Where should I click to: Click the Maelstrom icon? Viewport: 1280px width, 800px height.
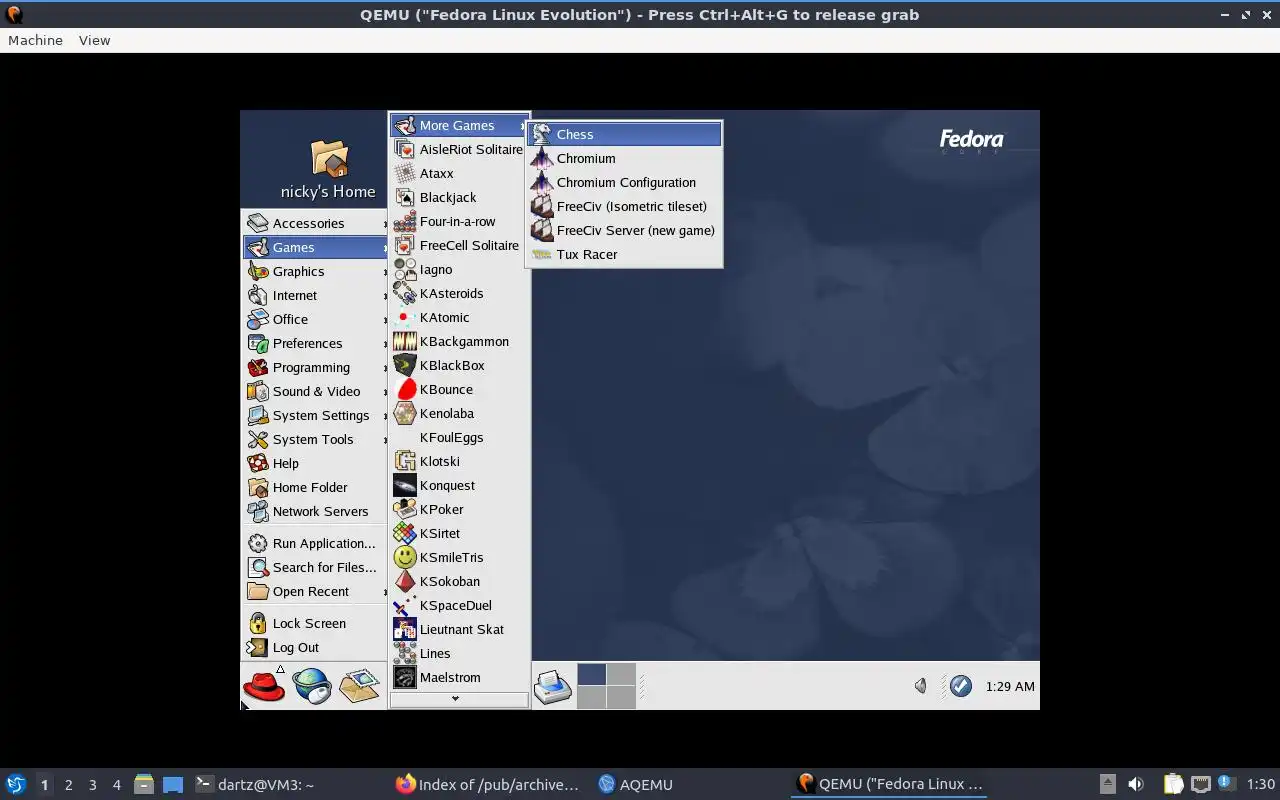click(x=405, y=677)
